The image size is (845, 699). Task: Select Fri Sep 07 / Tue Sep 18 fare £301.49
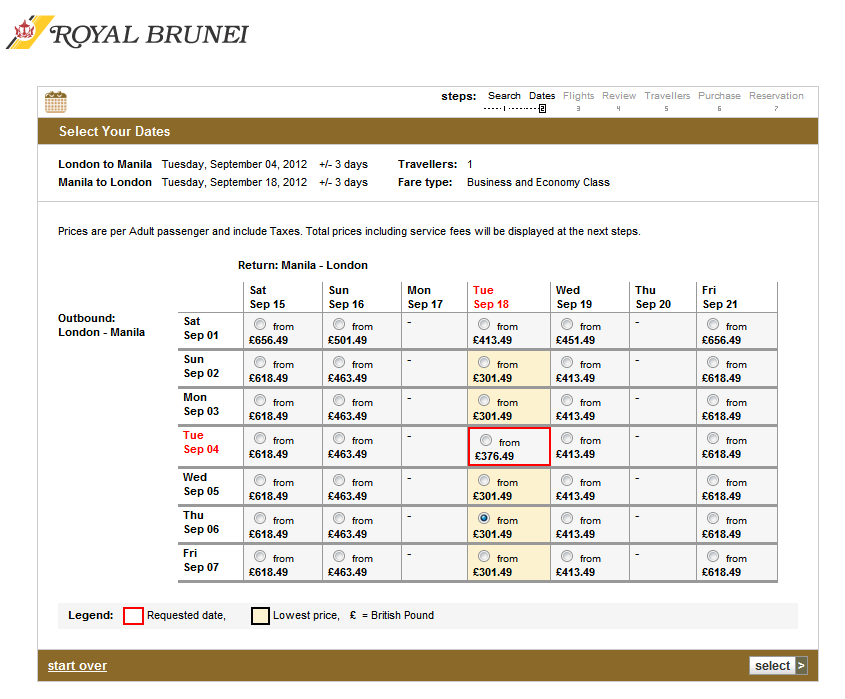[x=484, y=556]
